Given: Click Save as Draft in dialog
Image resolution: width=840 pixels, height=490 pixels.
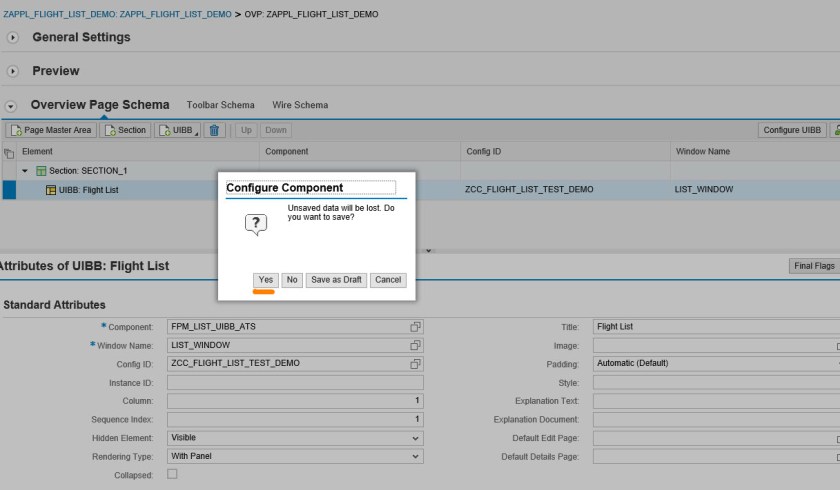Looking at the screenshot, I should tap(336, 280).
